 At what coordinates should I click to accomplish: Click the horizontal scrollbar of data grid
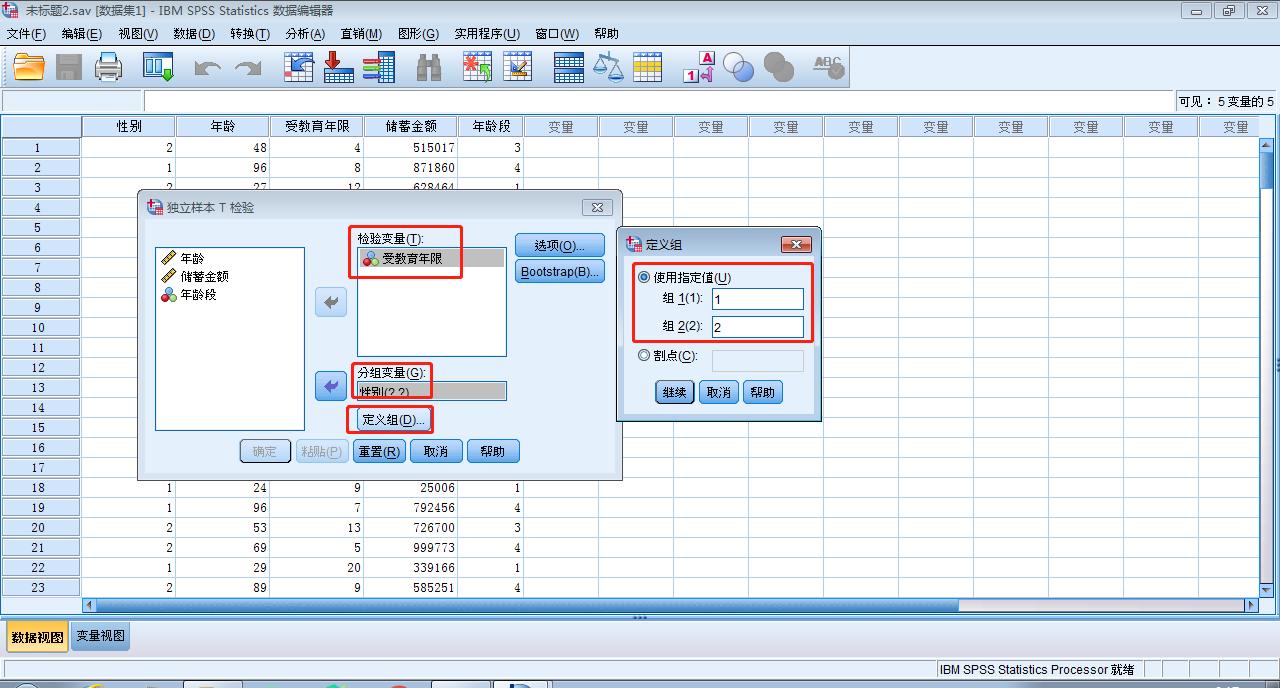(527, 605)
